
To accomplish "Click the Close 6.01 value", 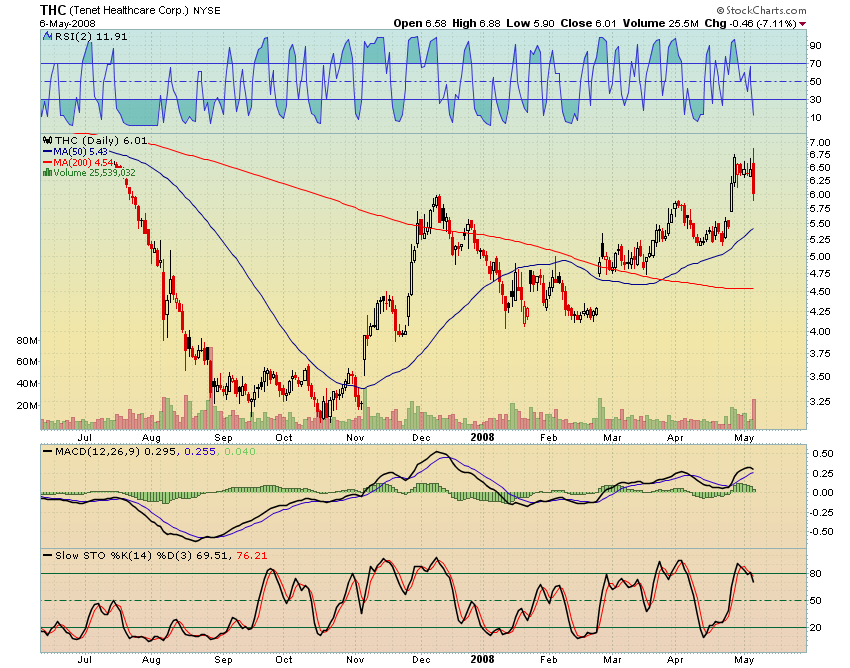I will (x=588, y=23).
